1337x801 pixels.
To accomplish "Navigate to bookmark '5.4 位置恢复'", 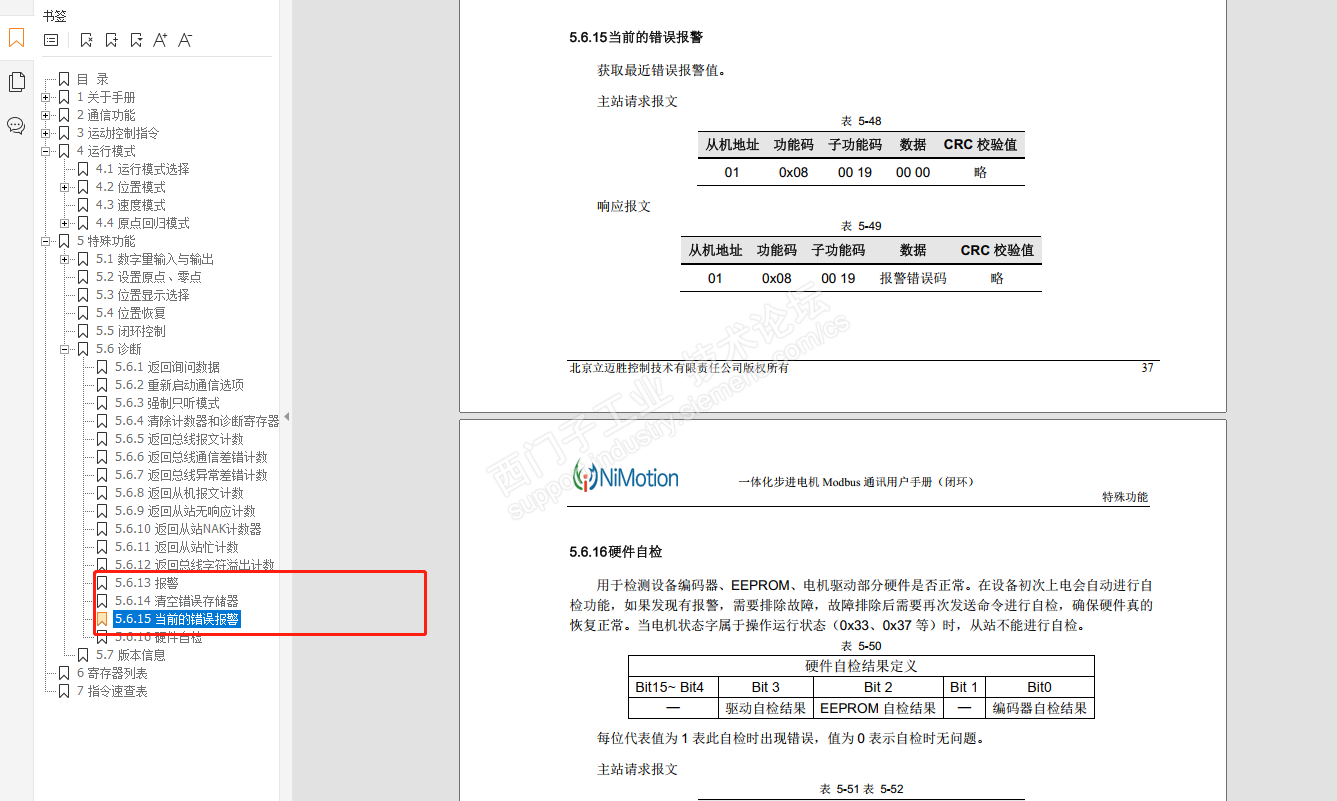I will [130, 313].
